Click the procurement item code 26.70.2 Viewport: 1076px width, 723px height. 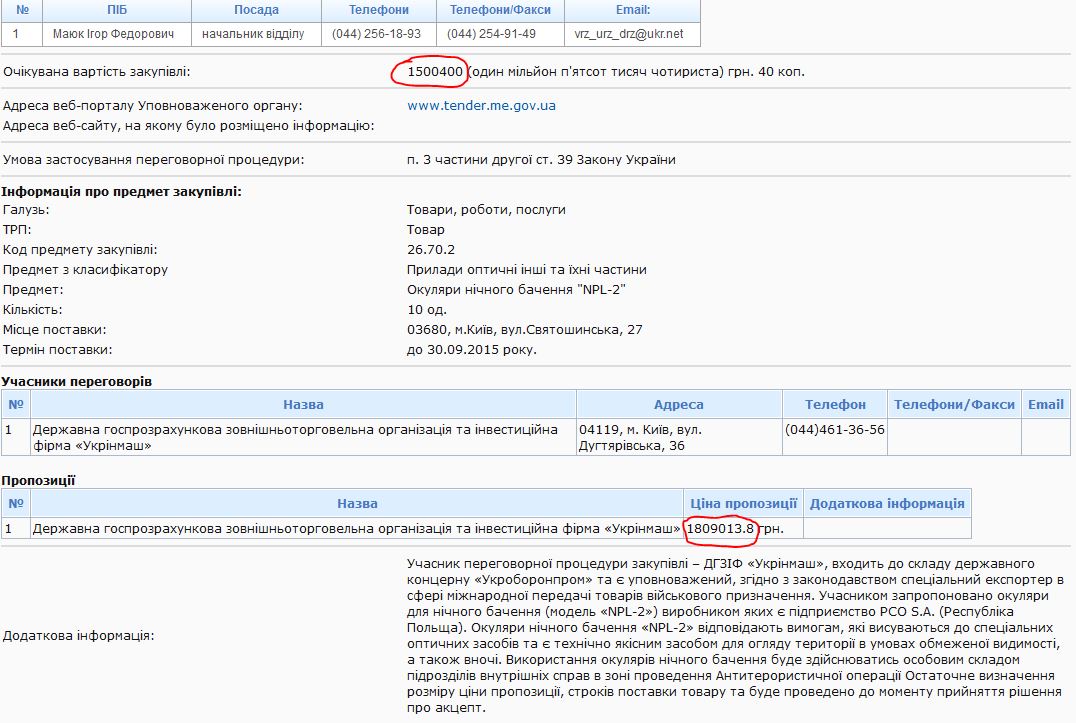click(431, 250)
